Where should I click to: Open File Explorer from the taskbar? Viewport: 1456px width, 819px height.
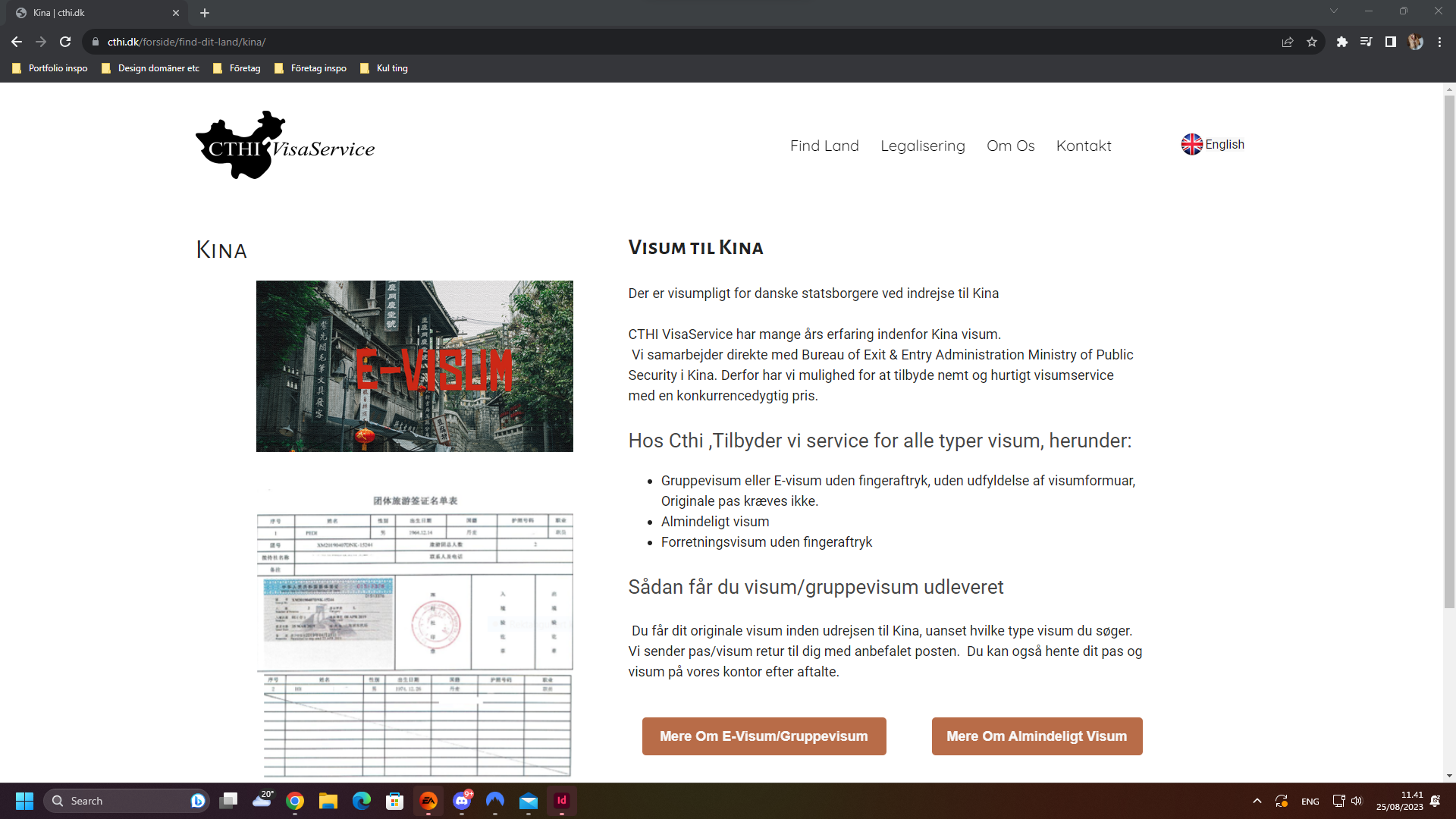[328, 801]
